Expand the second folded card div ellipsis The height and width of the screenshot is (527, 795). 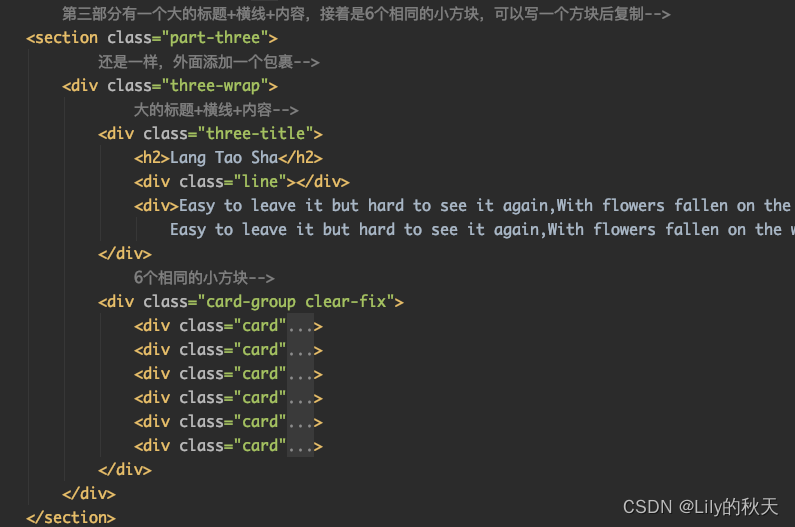[x=300, y=349]
